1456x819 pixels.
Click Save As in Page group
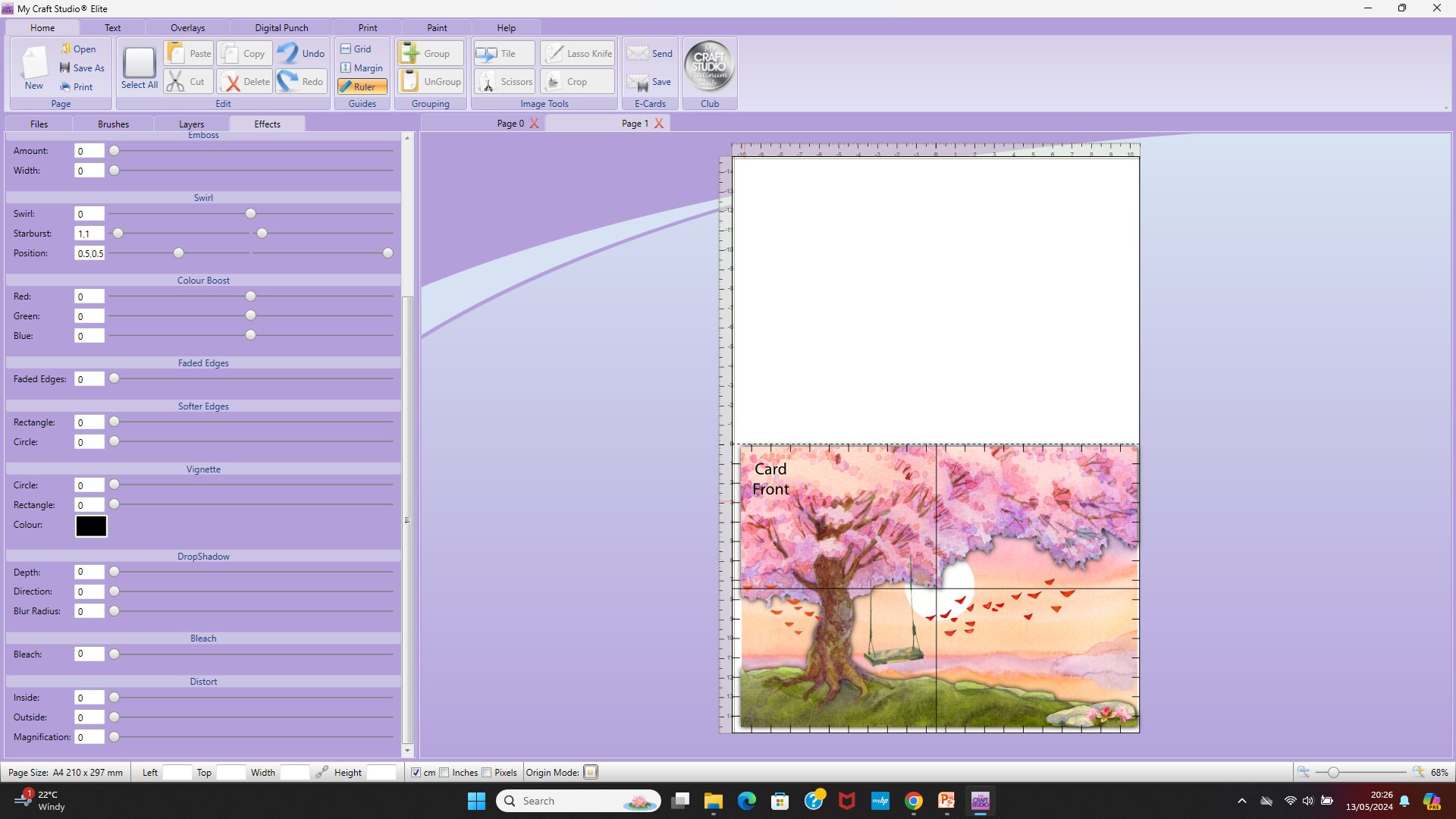tap(82, 68)
